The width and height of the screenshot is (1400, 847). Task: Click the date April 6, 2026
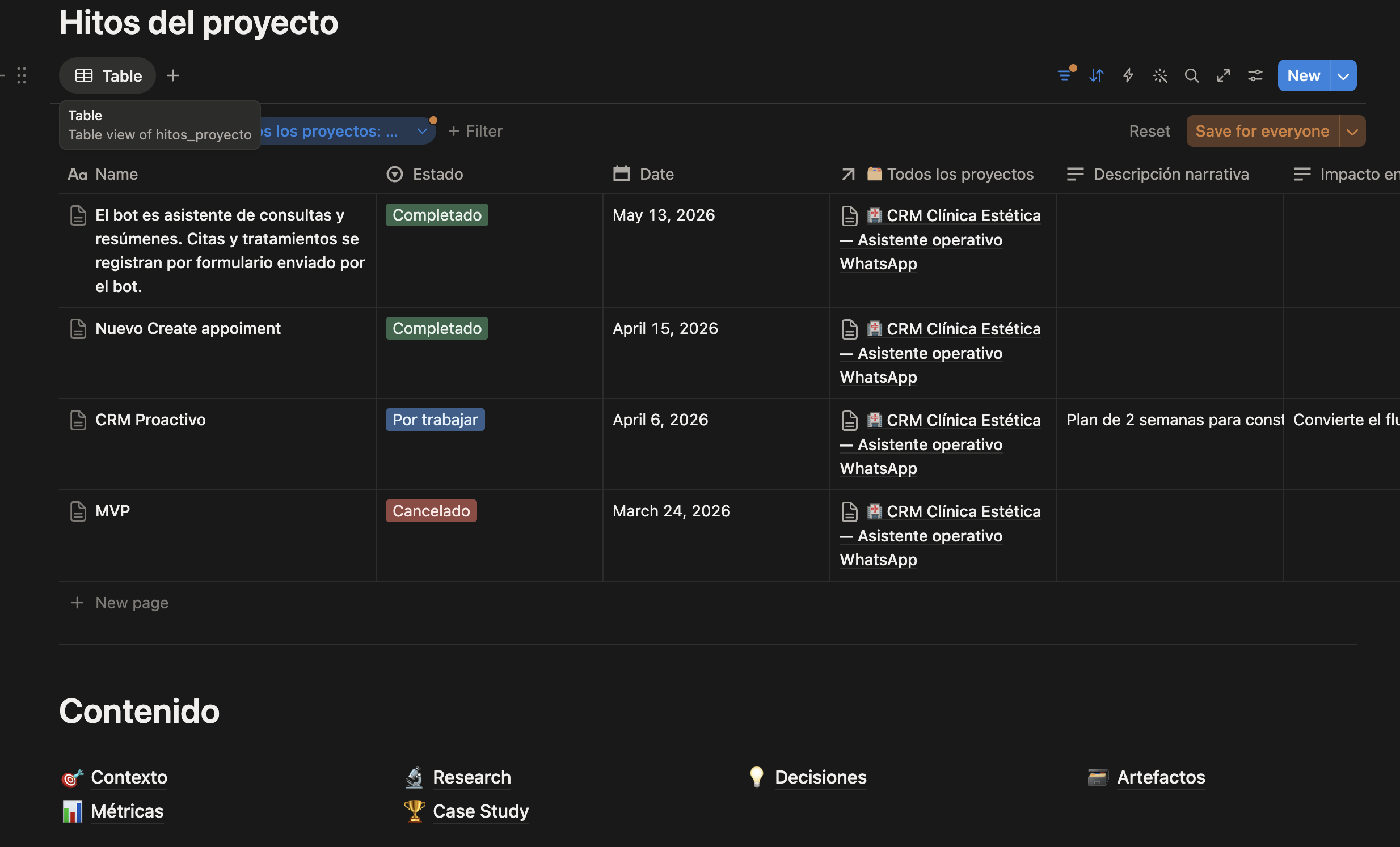coord(660,420)
